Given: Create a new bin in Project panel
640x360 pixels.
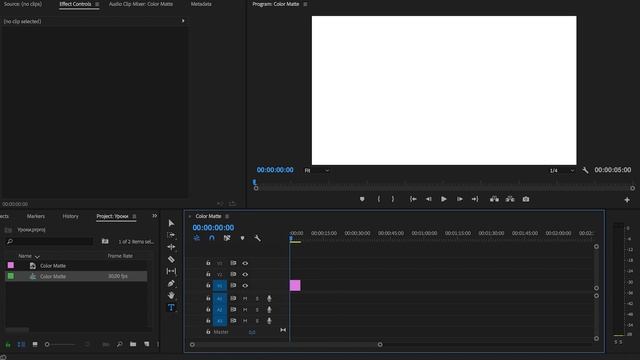Looking at the screenshot, I should [x=133, y=344].
